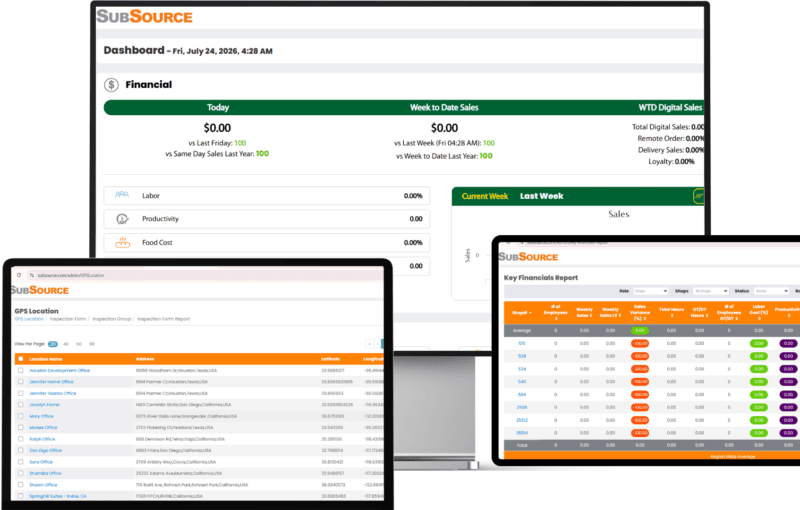Check the Jennifer Home Office row checkbox
Image resolution: width=800 pixels, height=510 pixels.
20,381
